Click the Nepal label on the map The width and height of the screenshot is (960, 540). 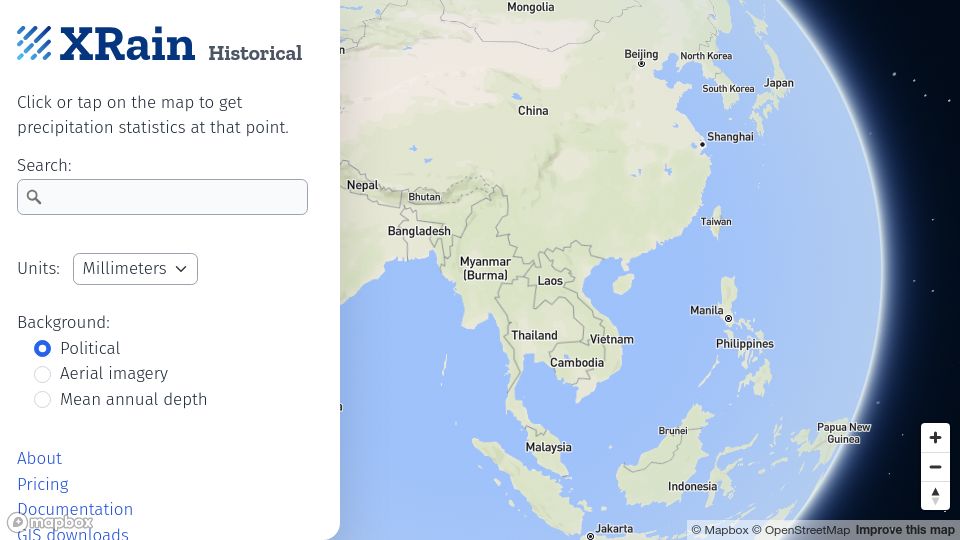click(x=362, y=185)
